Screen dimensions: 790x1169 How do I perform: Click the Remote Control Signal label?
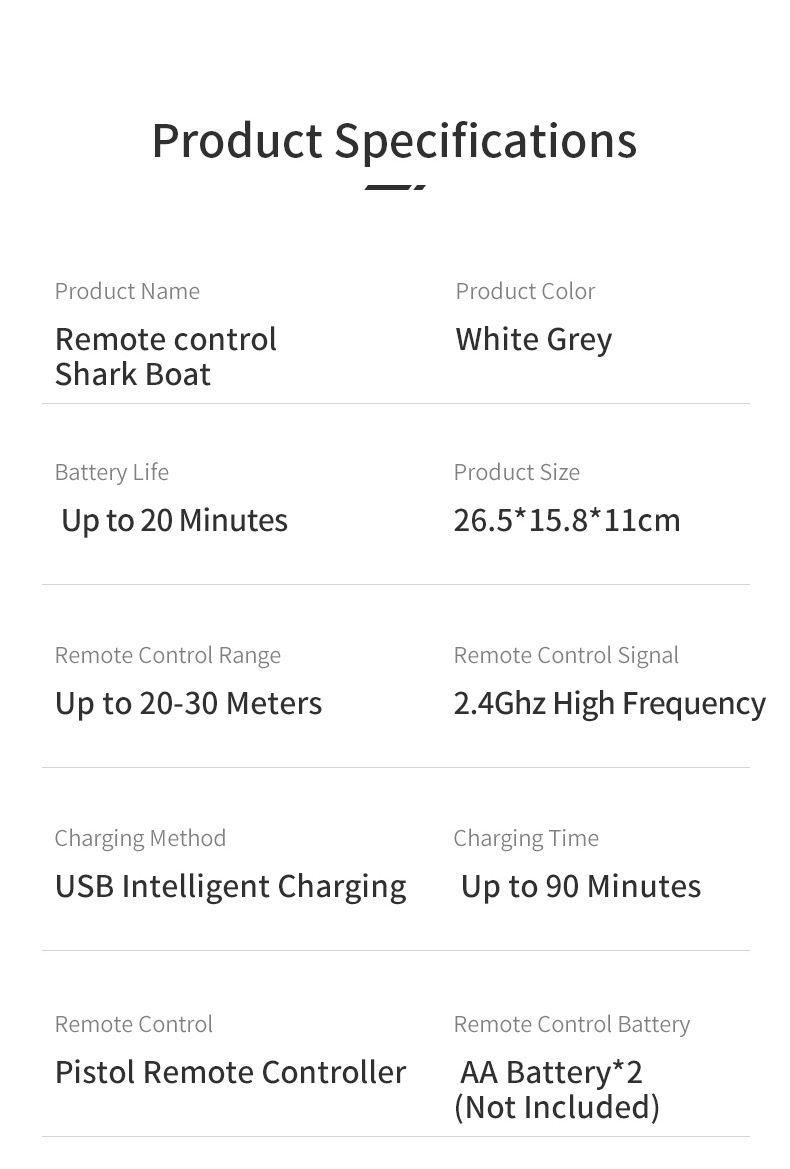pos(566,655)
